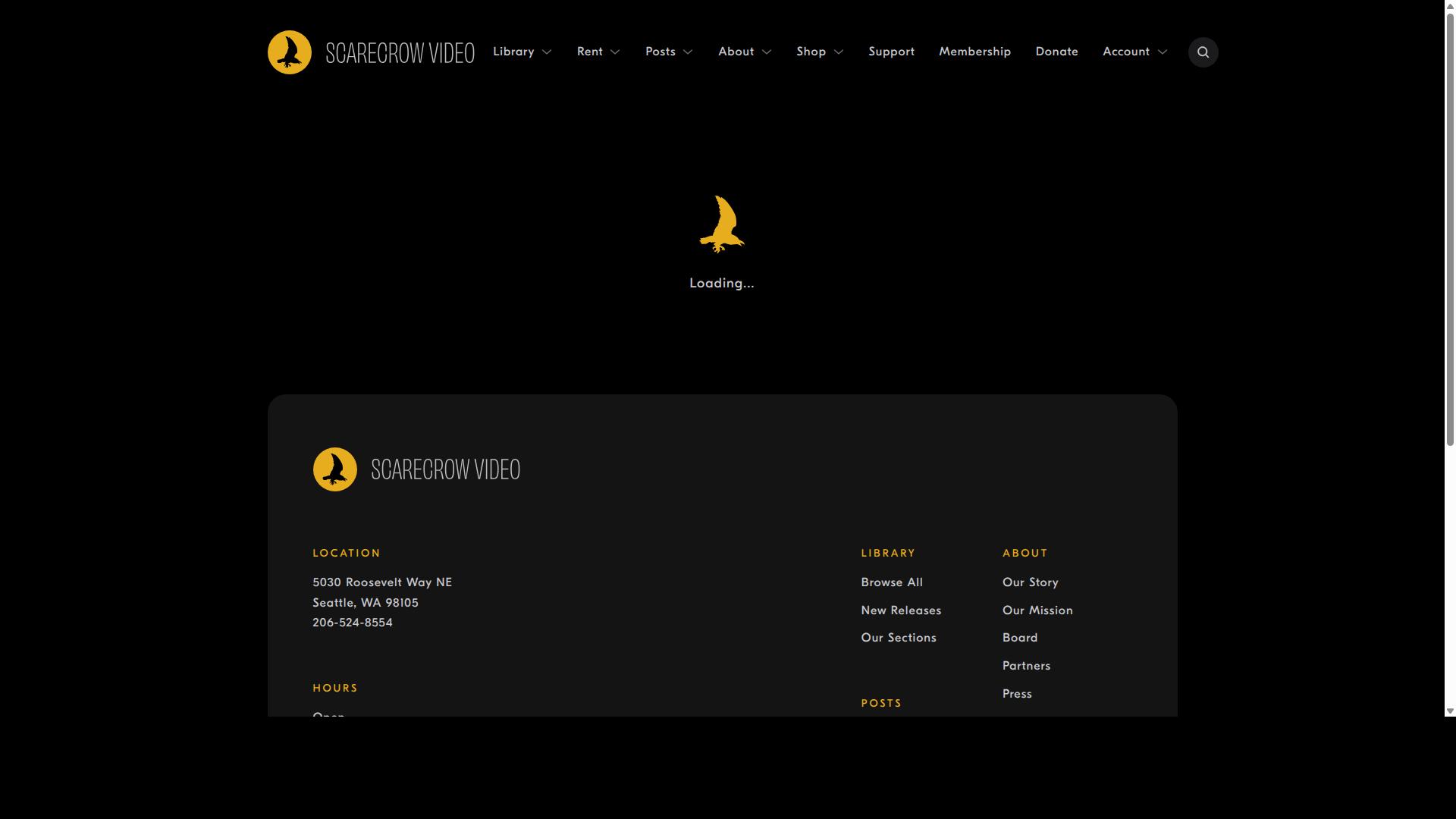Open the About menu in header

pos(736,52)
